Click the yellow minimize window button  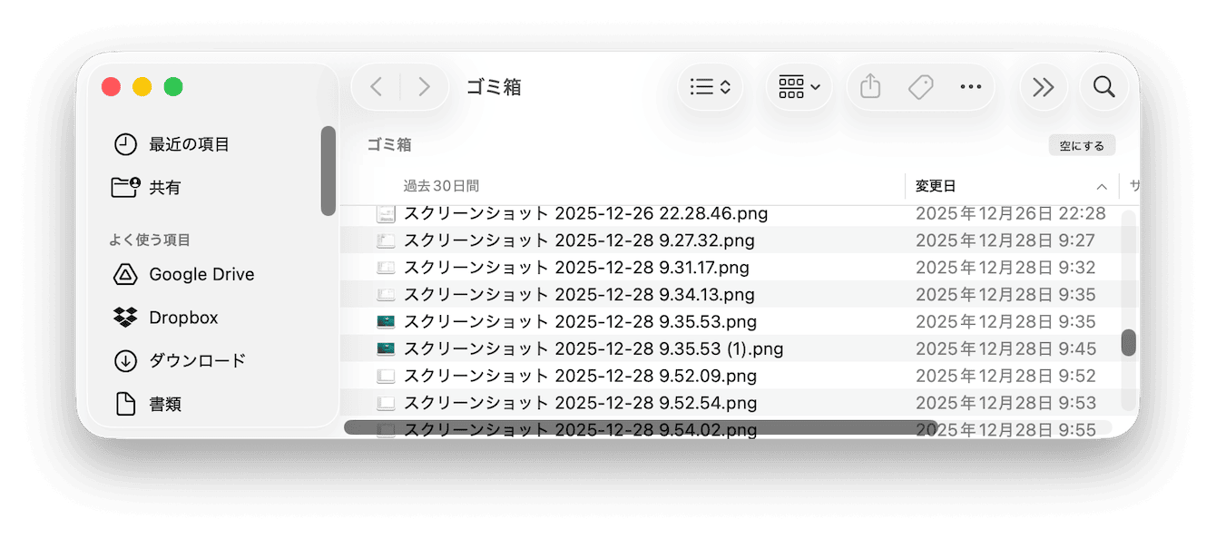click(142, 87)
